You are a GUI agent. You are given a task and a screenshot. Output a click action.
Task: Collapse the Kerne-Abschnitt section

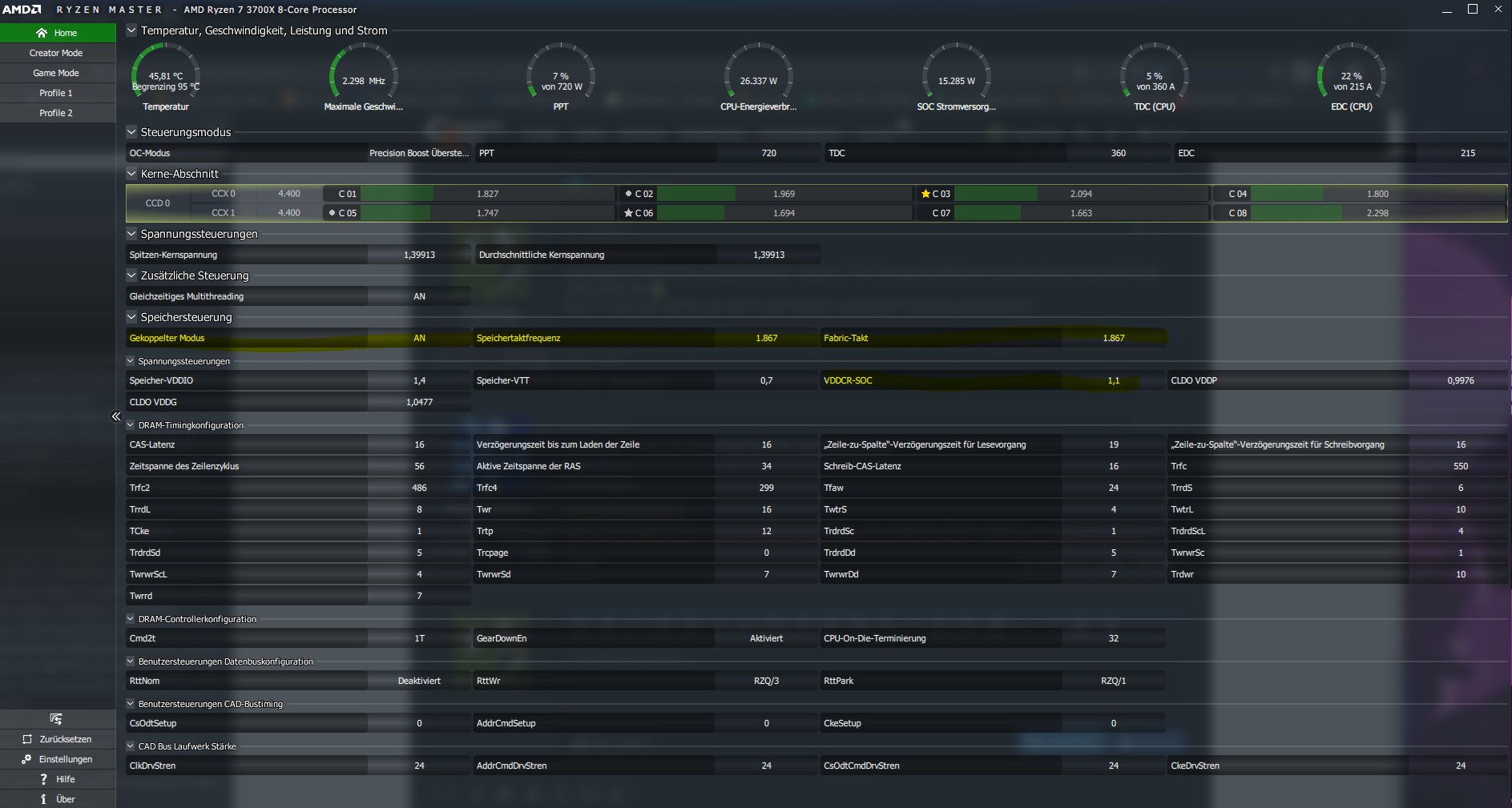[131, 174]
